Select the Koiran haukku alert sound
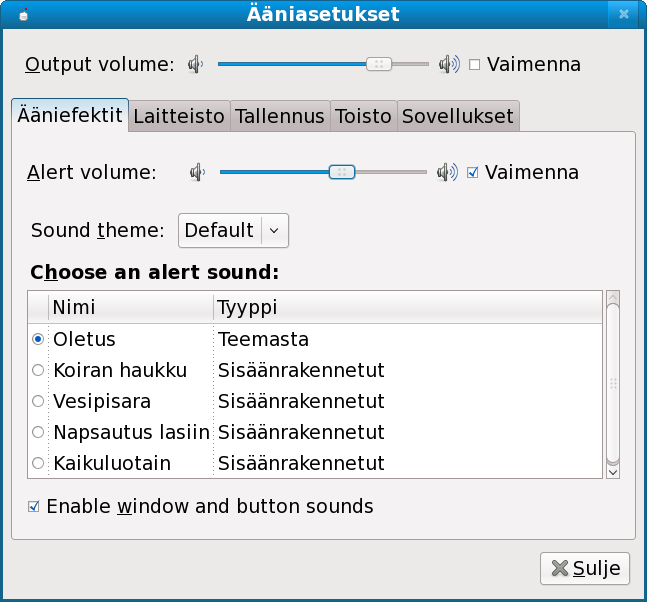This screenshot has height=602, width=647. click(x=38, y=370)
